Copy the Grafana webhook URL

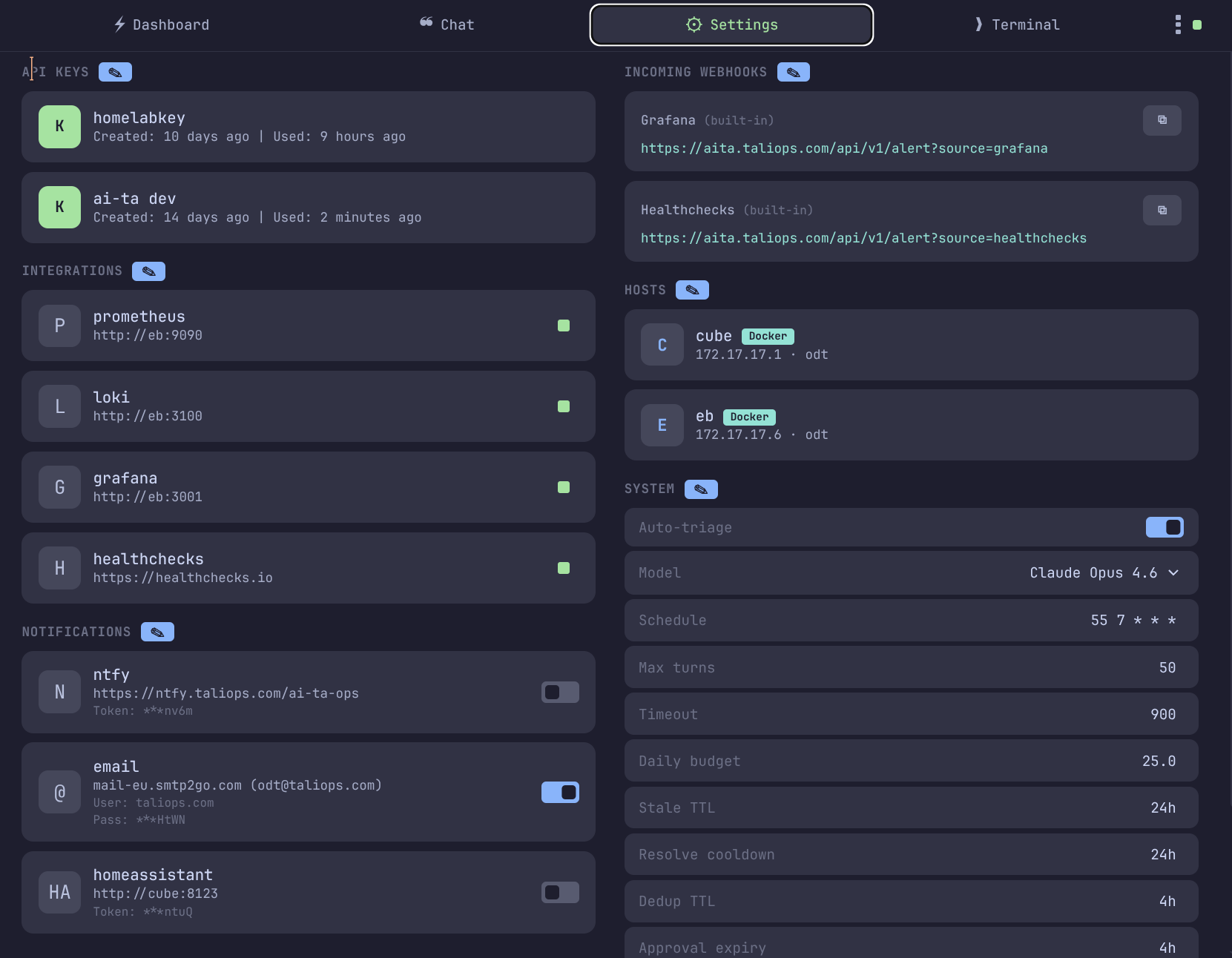point(1162,120)
